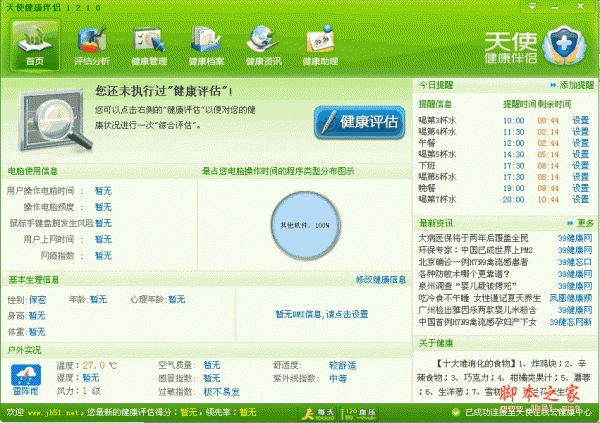The width and height of the screenshot is (600, 423).
Task: Open news 中国首例H7N9禽流感孕妇产下女
Action: pyautogui.click(x=478, y=322)
